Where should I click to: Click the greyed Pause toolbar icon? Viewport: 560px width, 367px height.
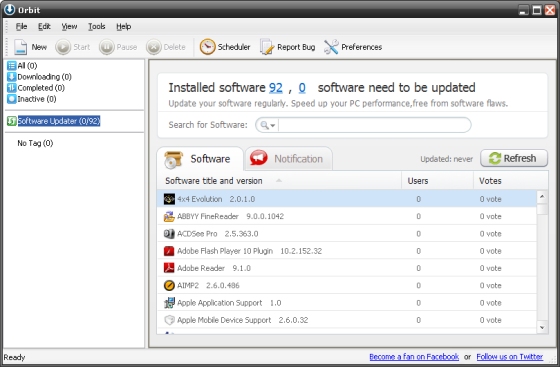[x=106, y=47]
